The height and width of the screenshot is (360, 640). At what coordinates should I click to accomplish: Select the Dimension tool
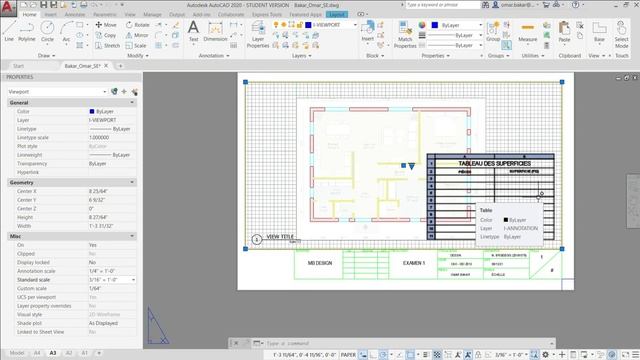(215, 31)
